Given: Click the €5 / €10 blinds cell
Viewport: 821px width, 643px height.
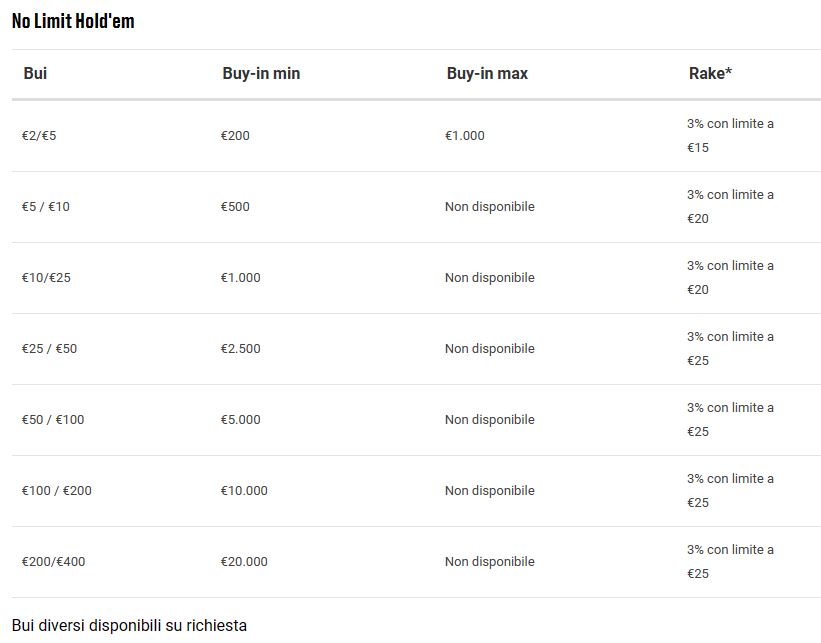Looking at the screenshot, I should (46, 207).
